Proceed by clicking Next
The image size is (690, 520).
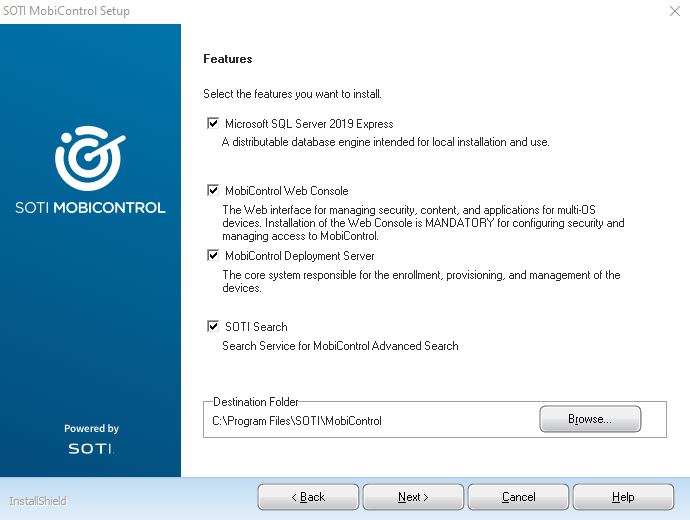413,497
